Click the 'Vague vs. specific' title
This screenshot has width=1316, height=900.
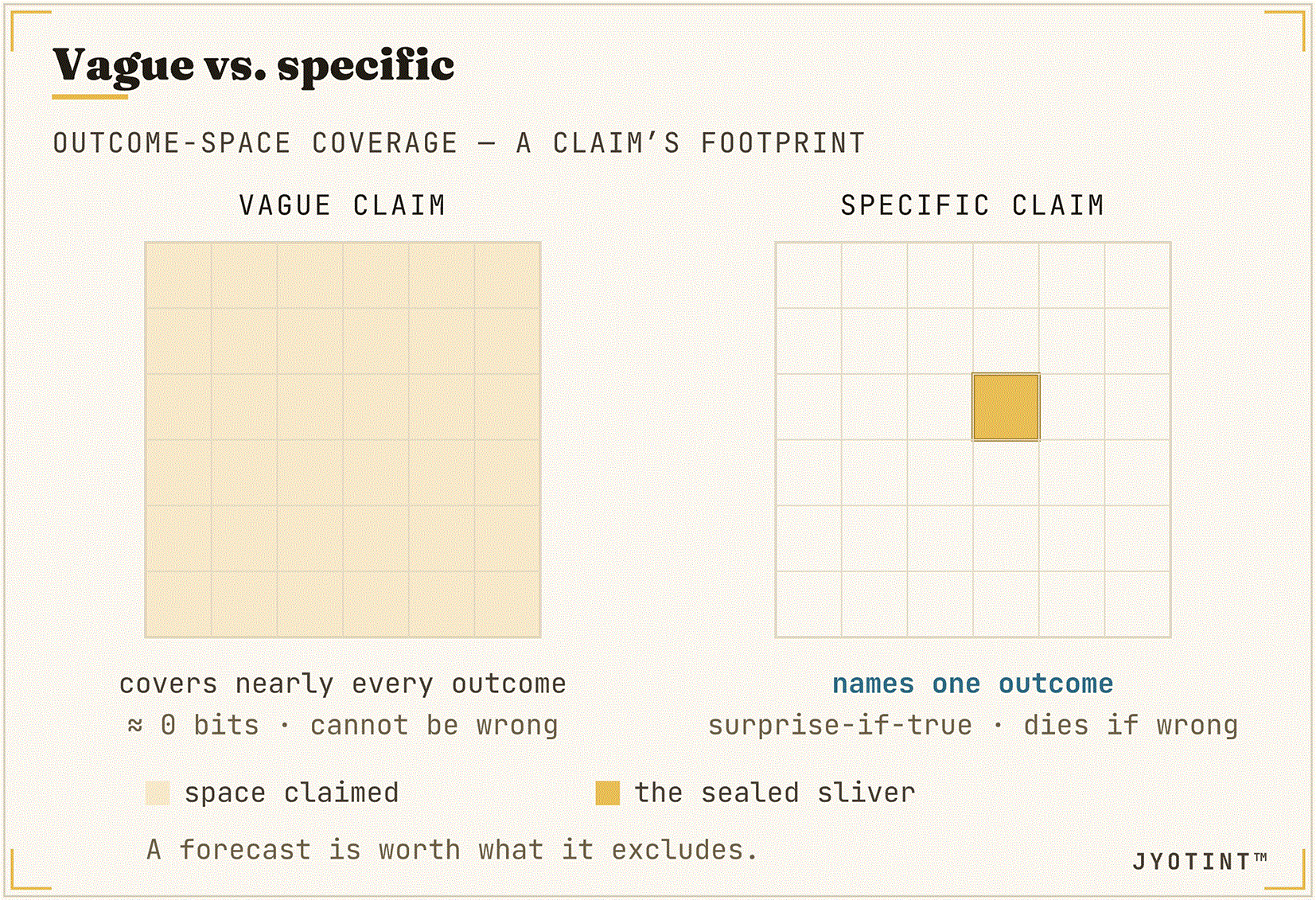pos(254,66)
